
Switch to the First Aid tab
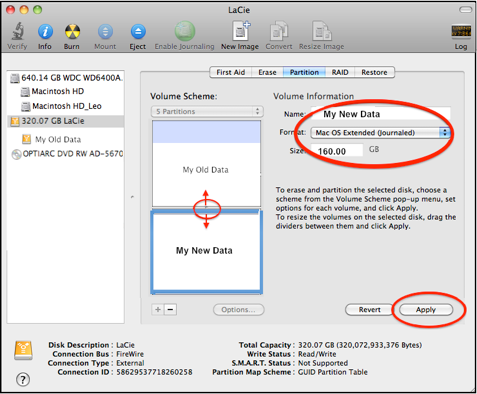(231, 72)
